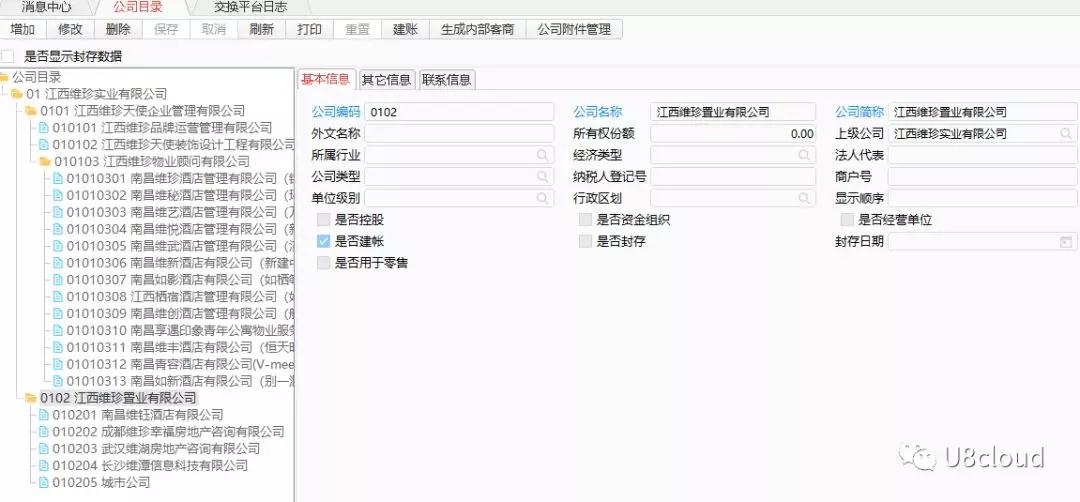Click 建账 toolbar button
Screen dimensions: 1080x502
tap(405, 29)
